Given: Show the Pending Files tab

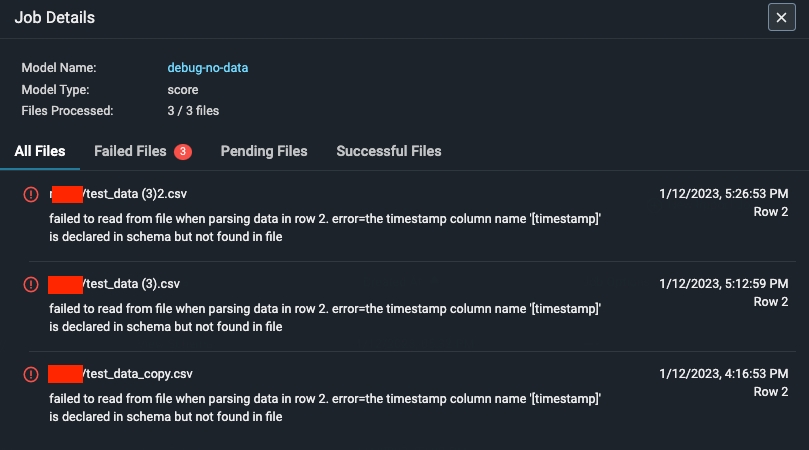Looking at the screenshot, I should click(264, 152).
